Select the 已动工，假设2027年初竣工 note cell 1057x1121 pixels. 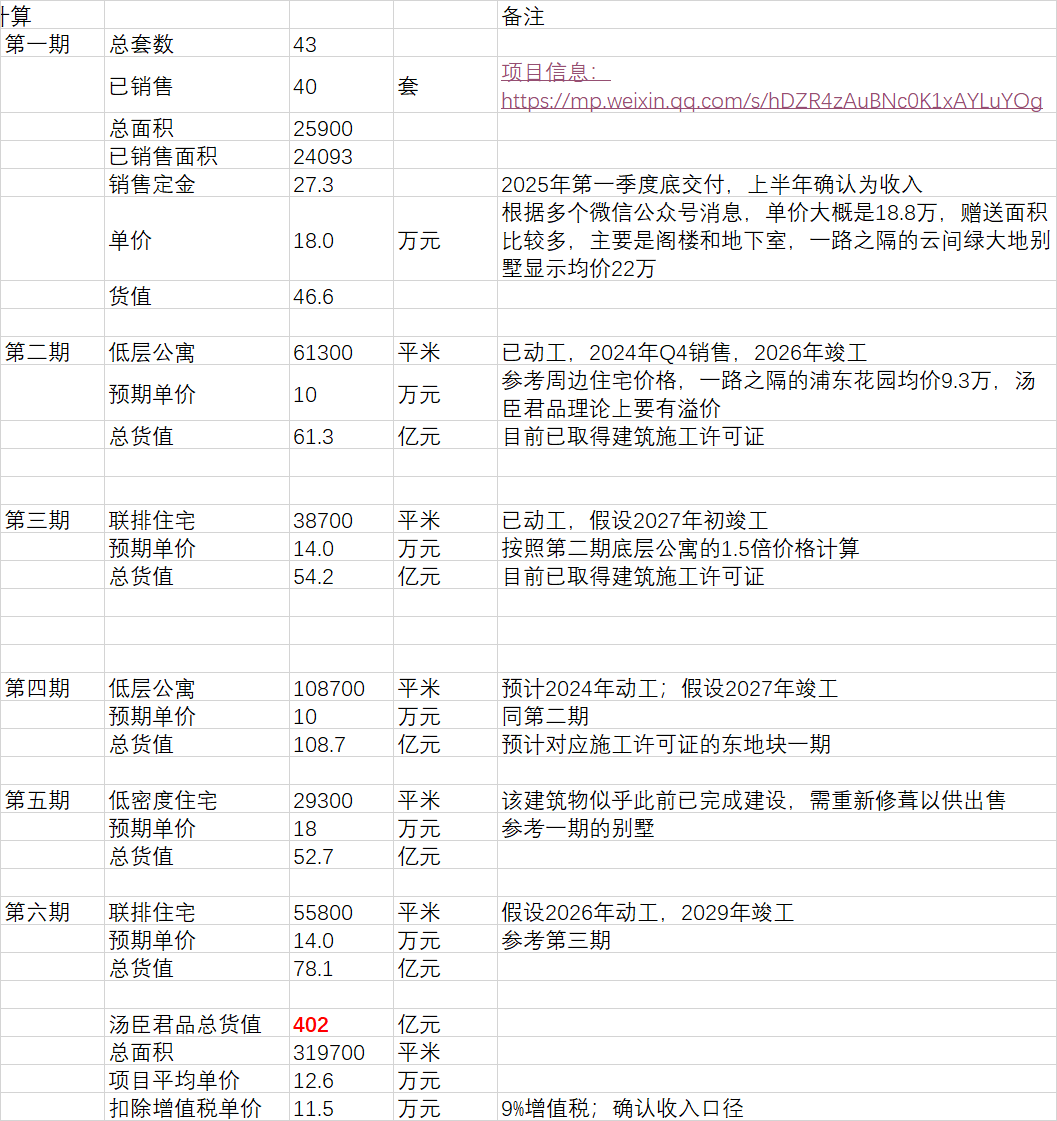777,519
